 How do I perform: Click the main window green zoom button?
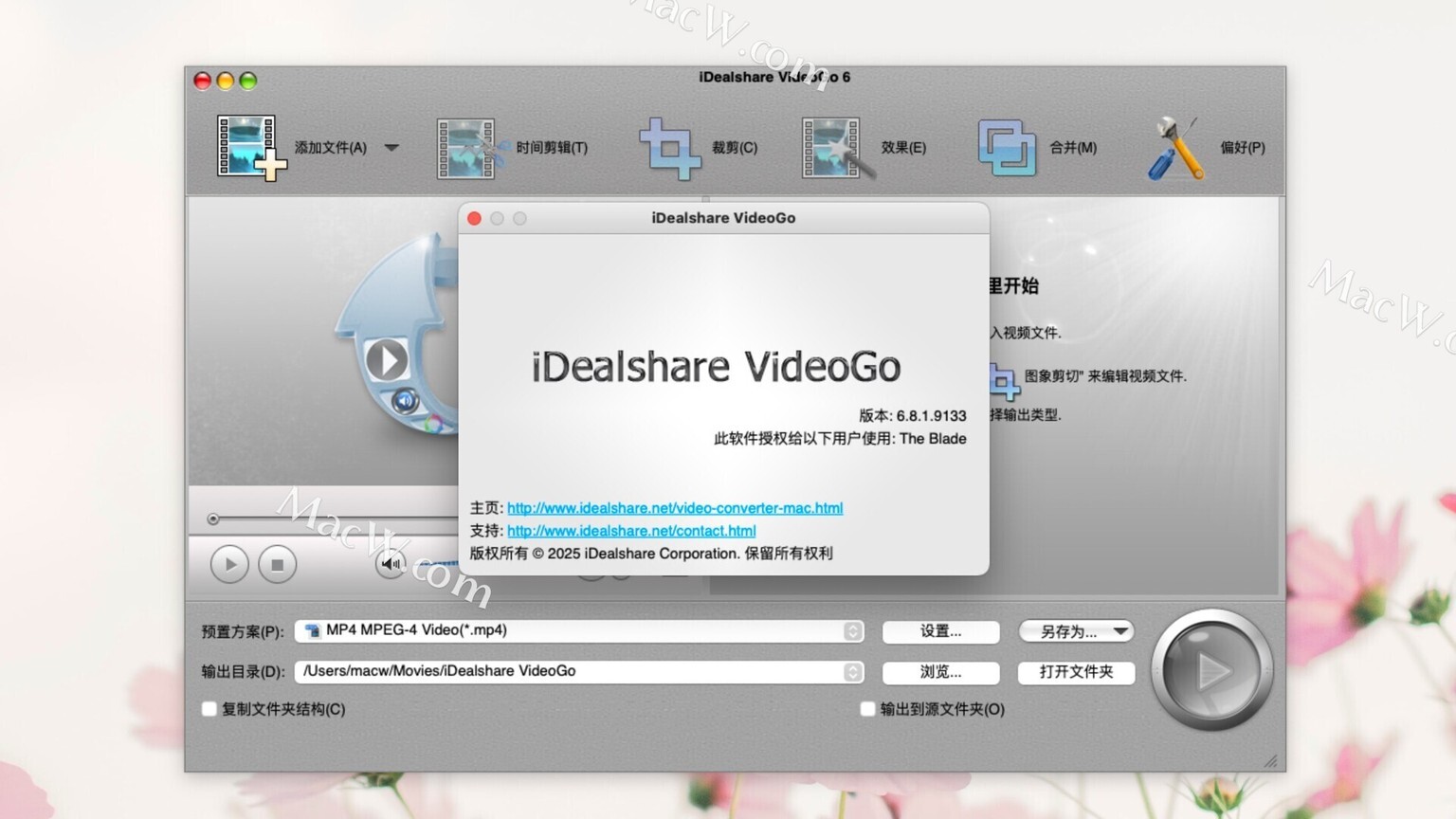[x=248, y=81]
